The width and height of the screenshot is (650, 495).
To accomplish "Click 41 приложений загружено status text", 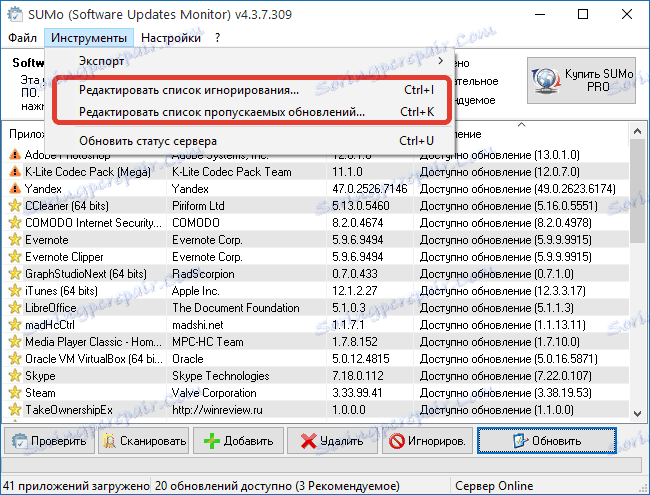I will click(76, 485).
